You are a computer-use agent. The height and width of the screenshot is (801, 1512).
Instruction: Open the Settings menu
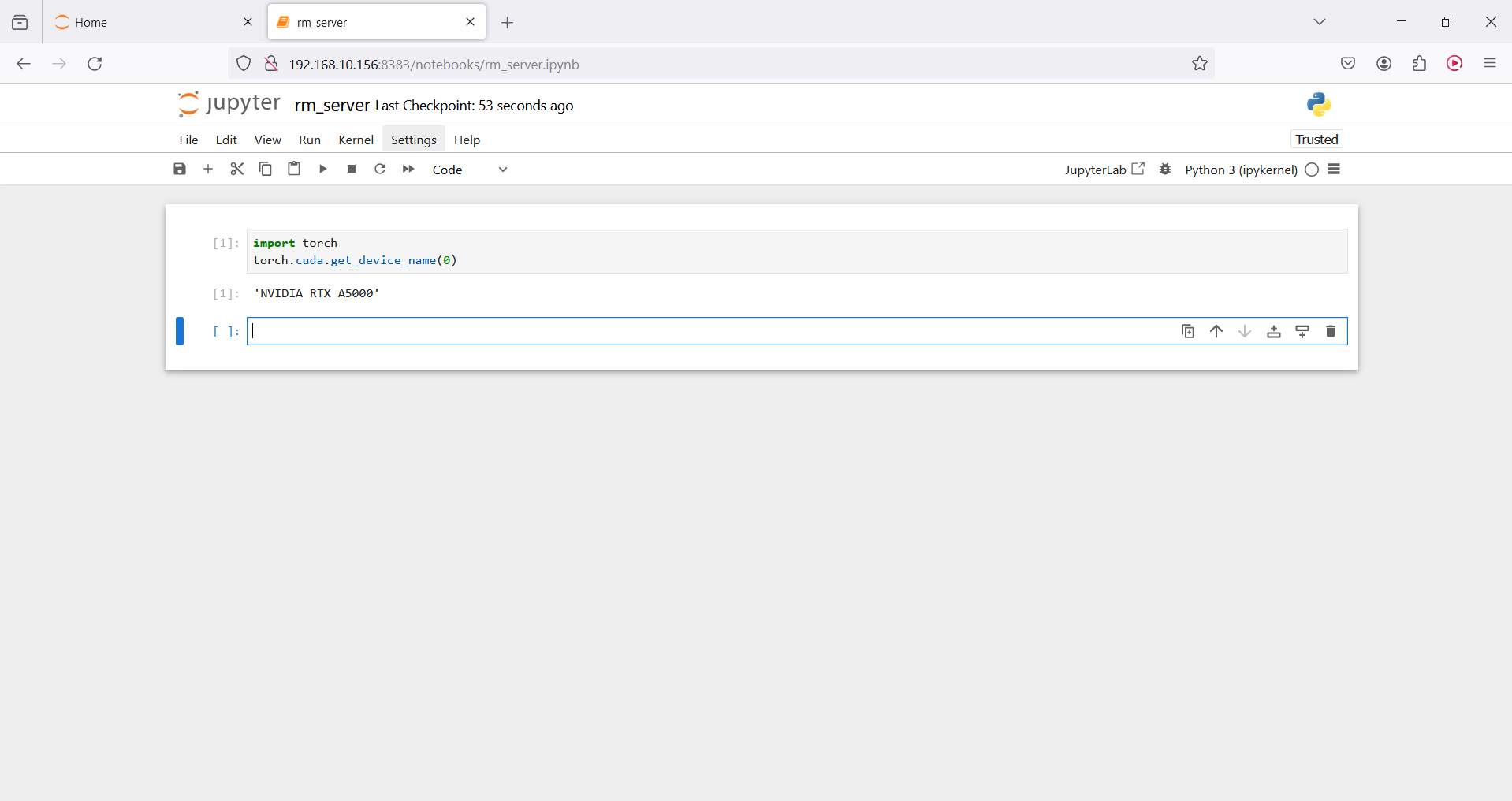pyautogui.click(x=414, y=140)
